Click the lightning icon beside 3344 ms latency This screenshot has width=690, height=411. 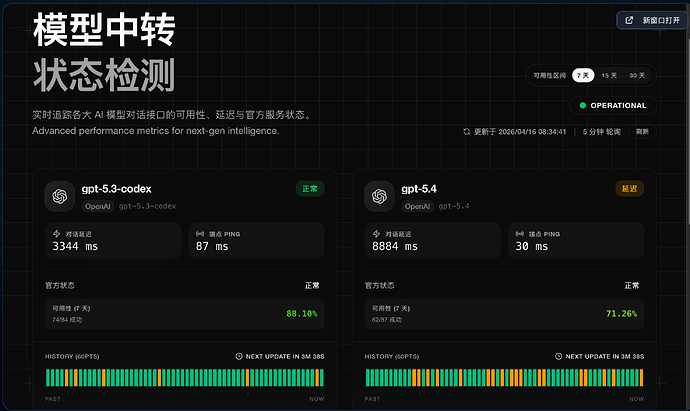(56, 234)
